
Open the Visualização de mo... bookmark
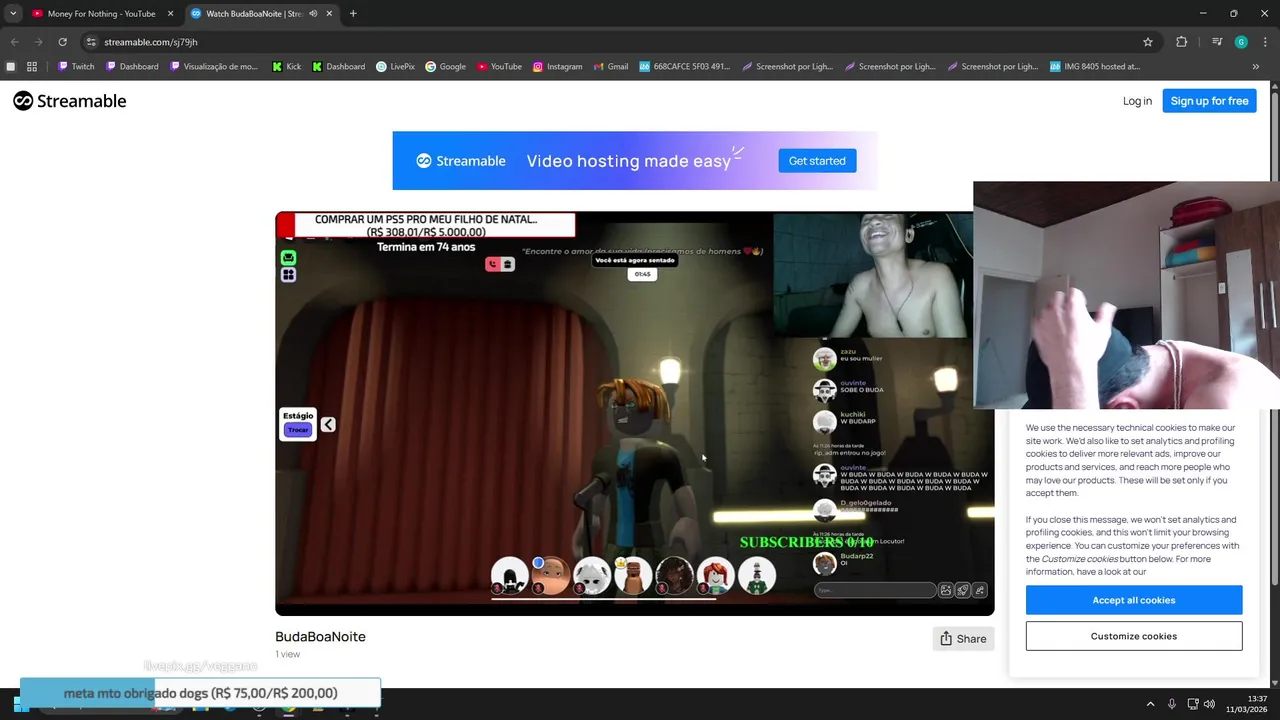[214, 66]
